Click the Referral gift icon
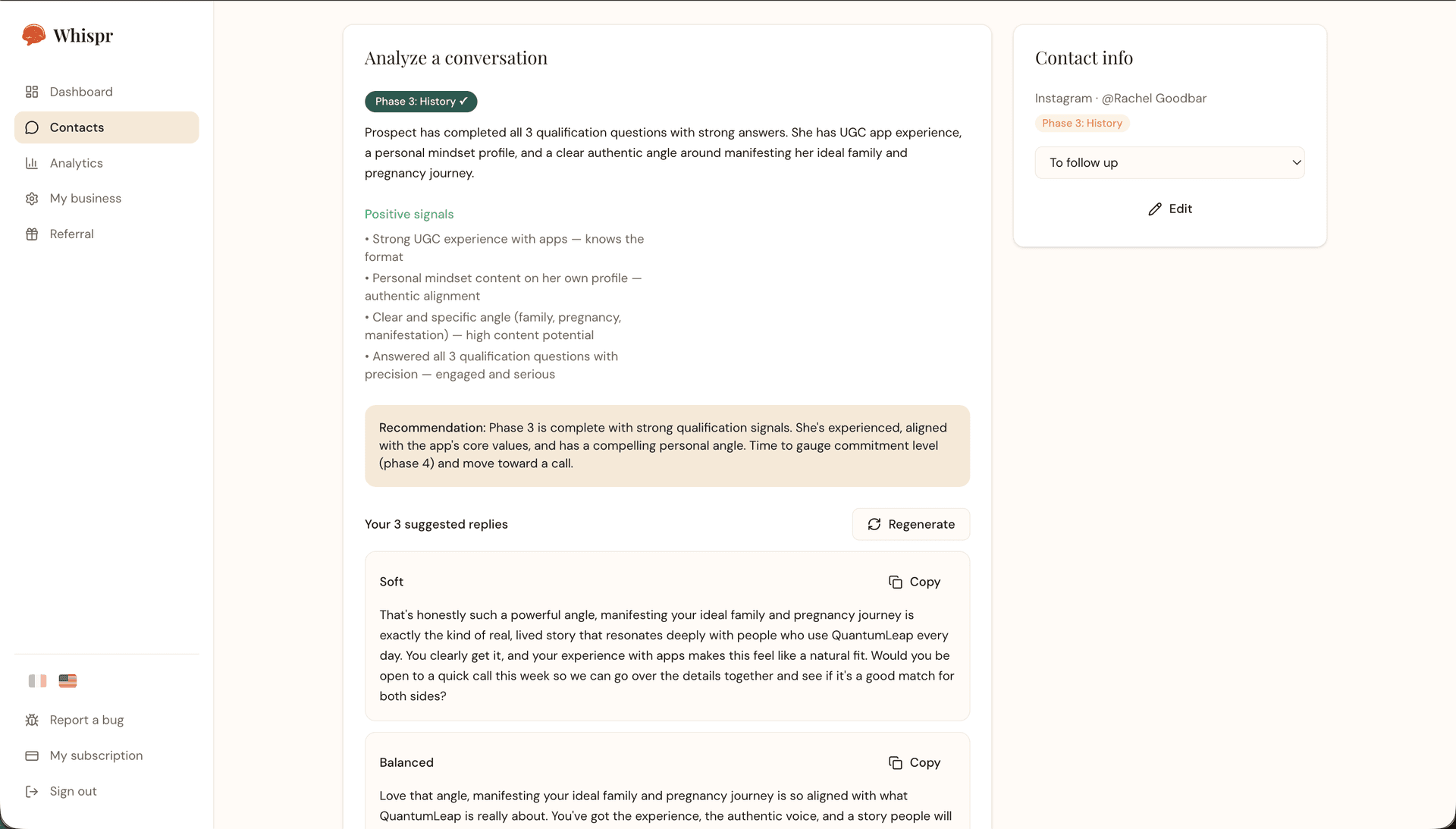Image resolution: width=1456 pixels, height=829 pixels. point(32,234)
